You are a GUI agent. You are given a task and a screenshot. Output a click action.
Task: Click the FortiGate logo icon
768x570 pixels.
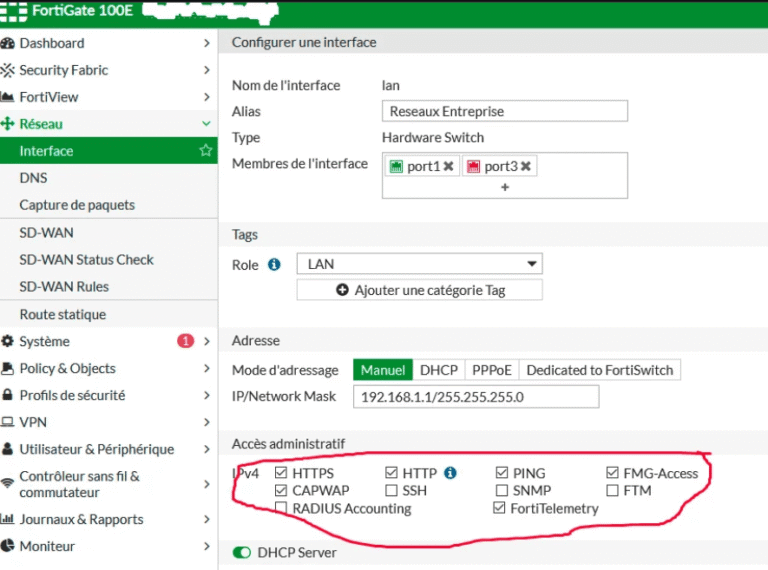tap(14, 11)
